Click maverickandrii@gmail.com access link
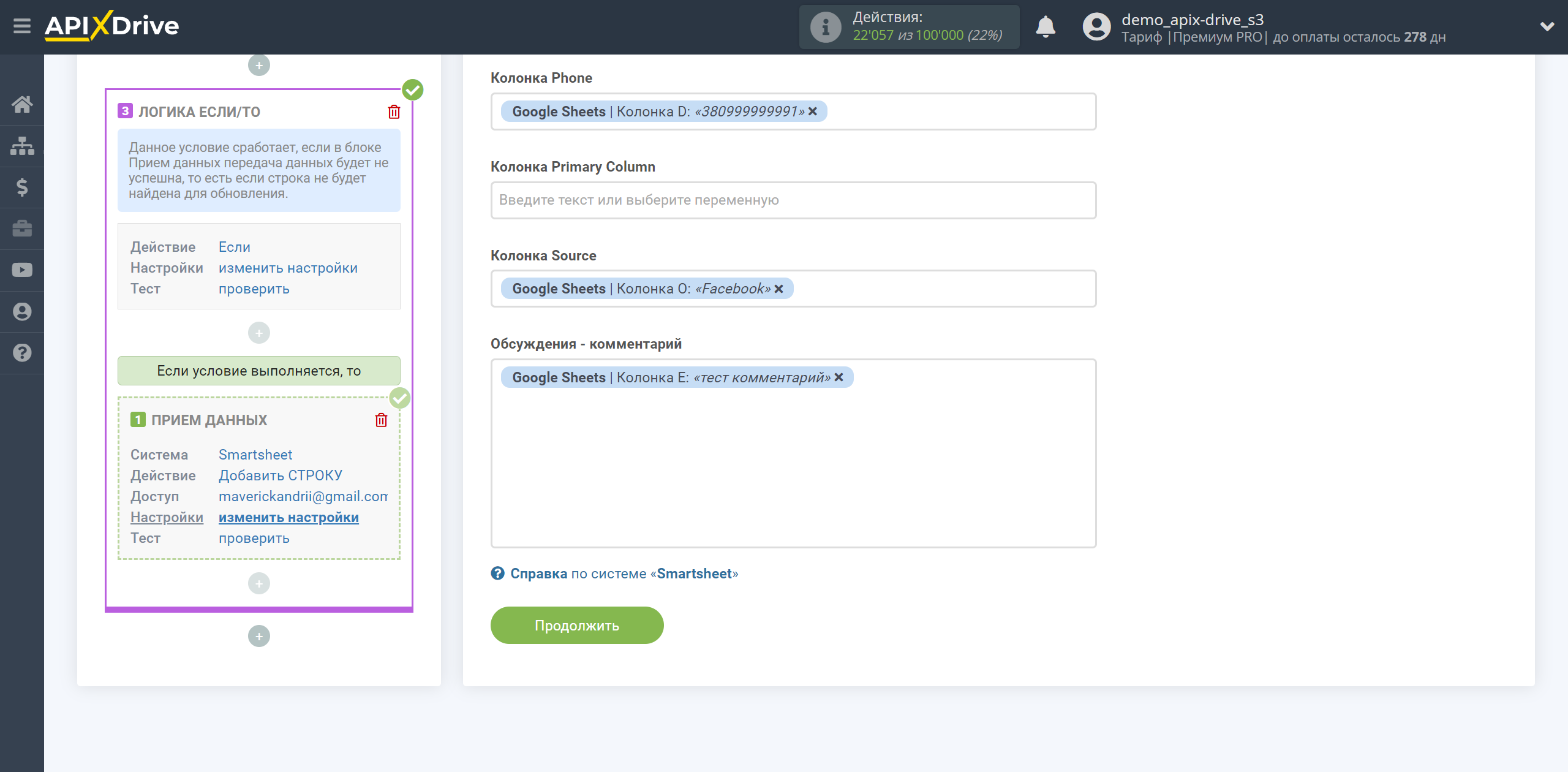Viewport: 1568px width, 772px height. coord(303,496)
